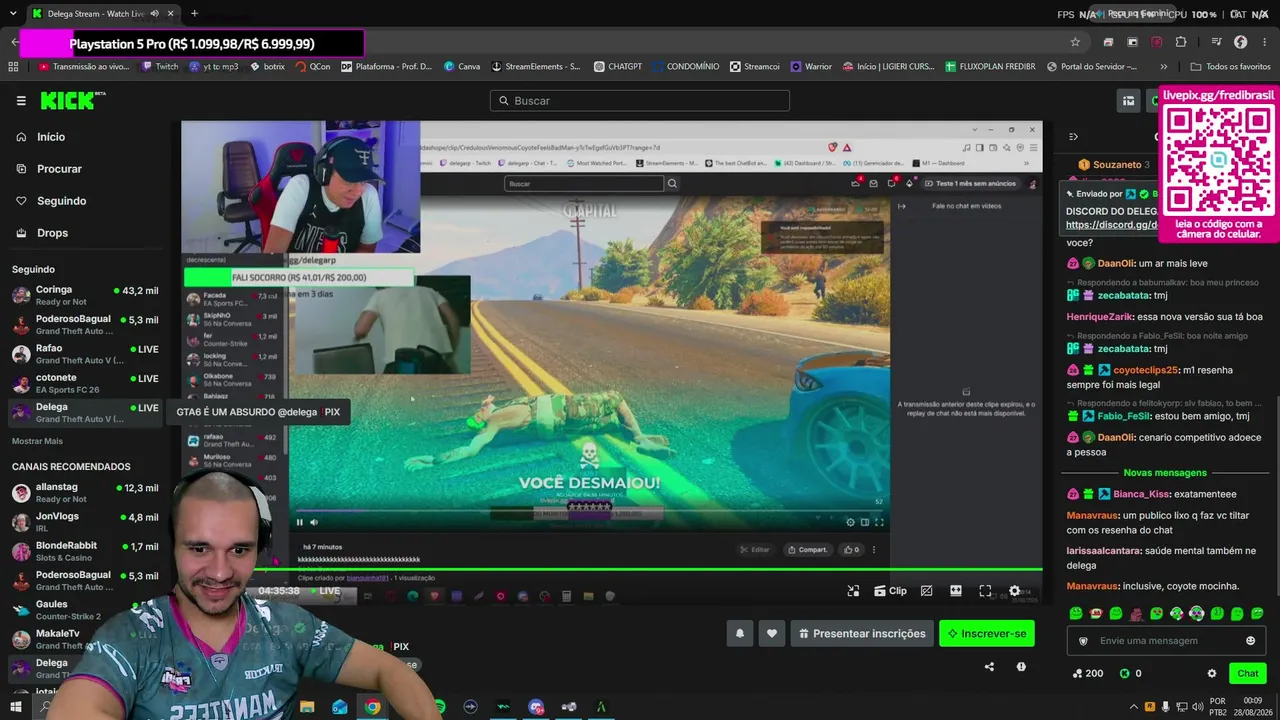Click Presentear inscrições button
Image resolution: width=1280 pixels, height=720 pixels.
(862, 633)
